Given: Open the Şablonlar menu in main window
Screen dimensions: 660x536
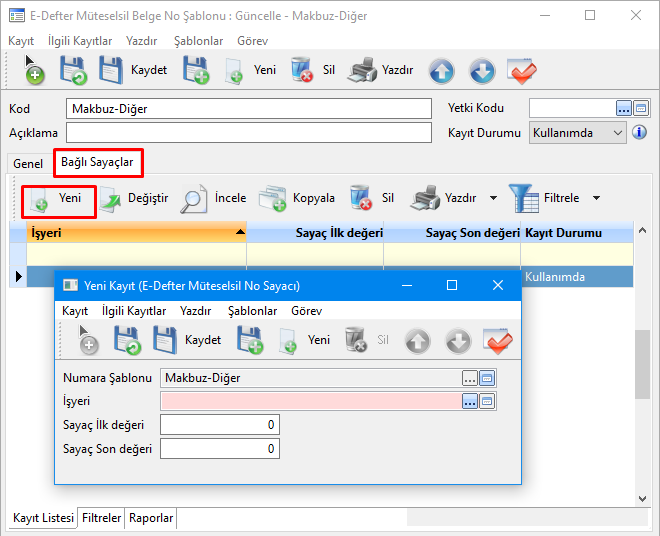Looking at the screenshot, I should pos(198,41).
